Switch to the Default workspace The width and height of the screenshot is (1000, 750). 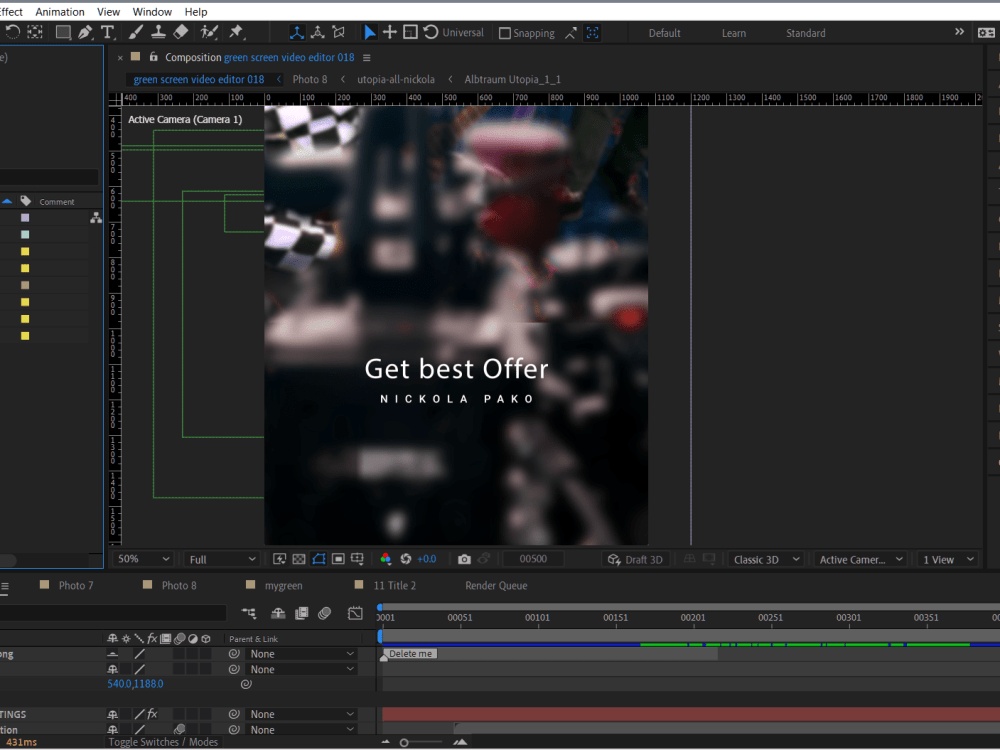(x=665, y=33)
